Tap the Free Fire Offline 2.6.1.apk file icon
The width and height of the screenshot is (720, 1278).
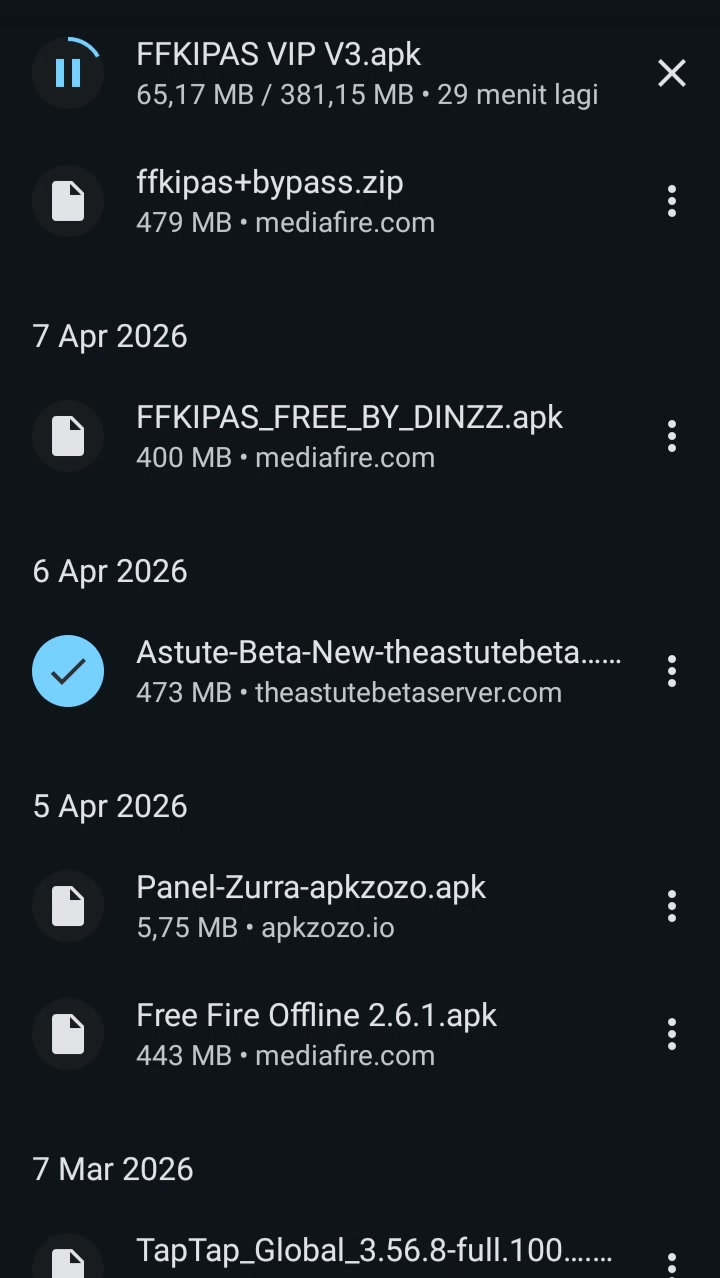pyautogui.click(x=68, y=1034)
